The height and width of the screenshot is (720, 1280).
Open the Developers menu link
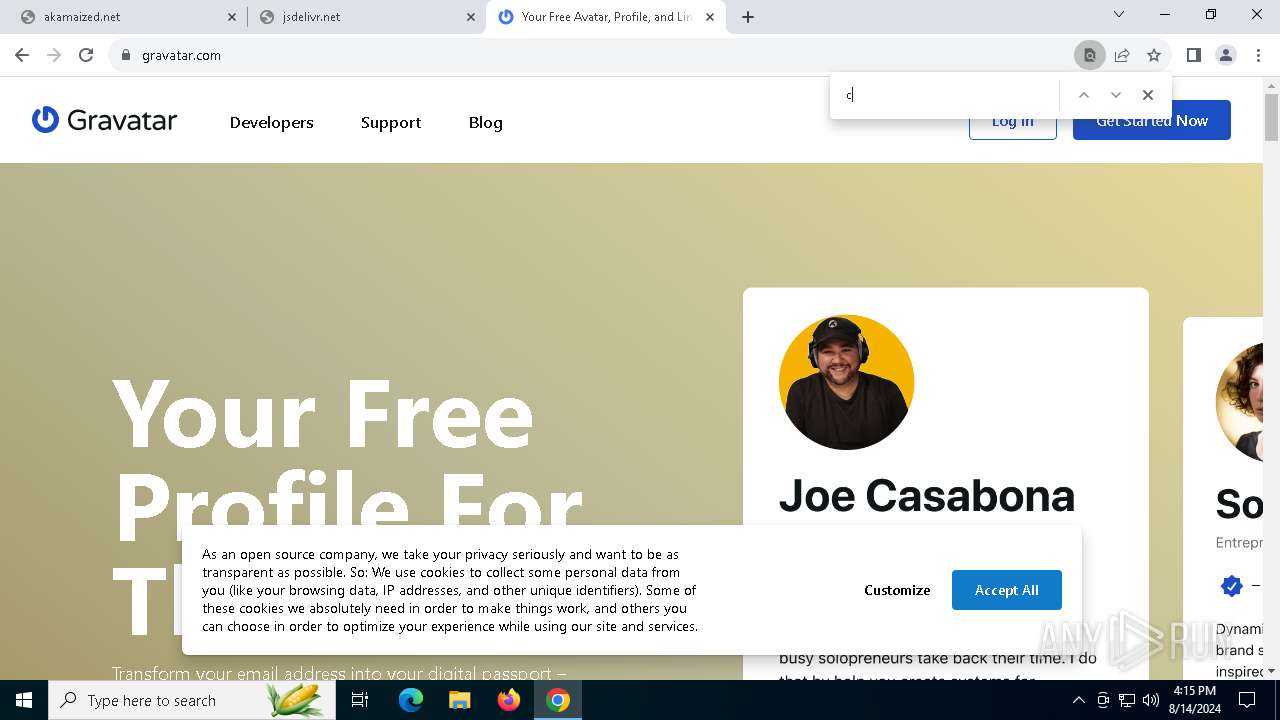[x=272, y=122]
